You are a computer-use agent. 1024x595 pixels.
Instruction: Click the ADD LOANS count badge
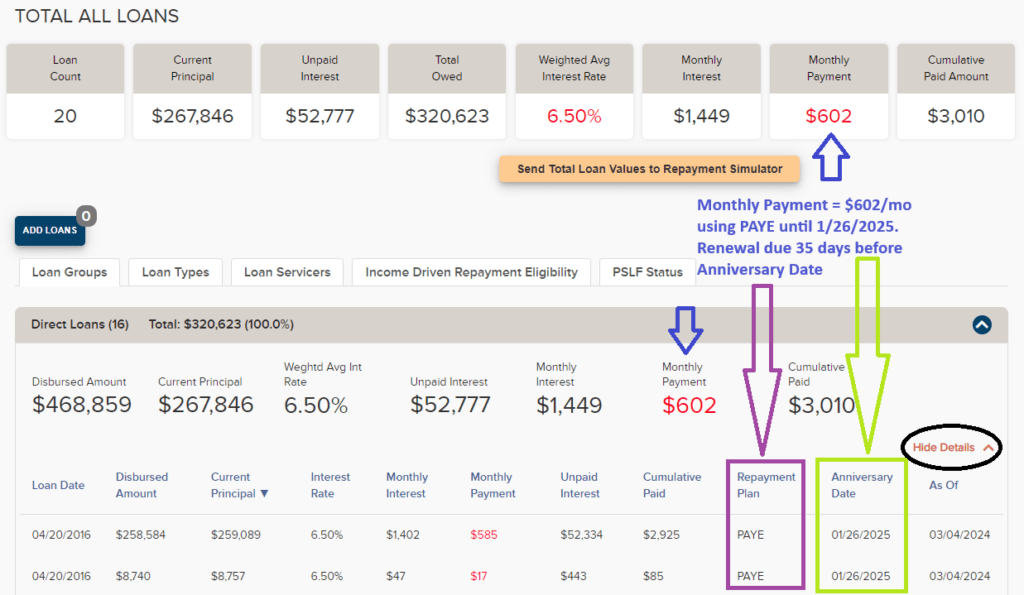click(86, 216)
